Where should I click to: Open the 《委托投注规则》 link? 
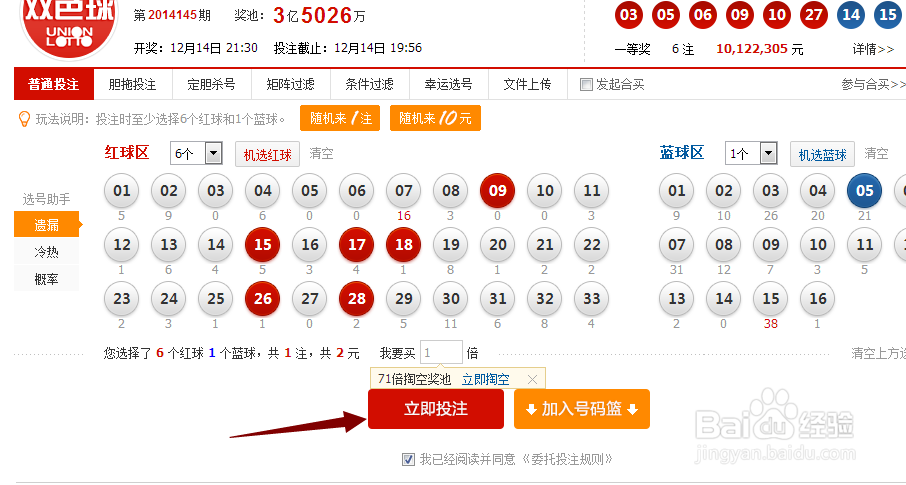point(567,460)
